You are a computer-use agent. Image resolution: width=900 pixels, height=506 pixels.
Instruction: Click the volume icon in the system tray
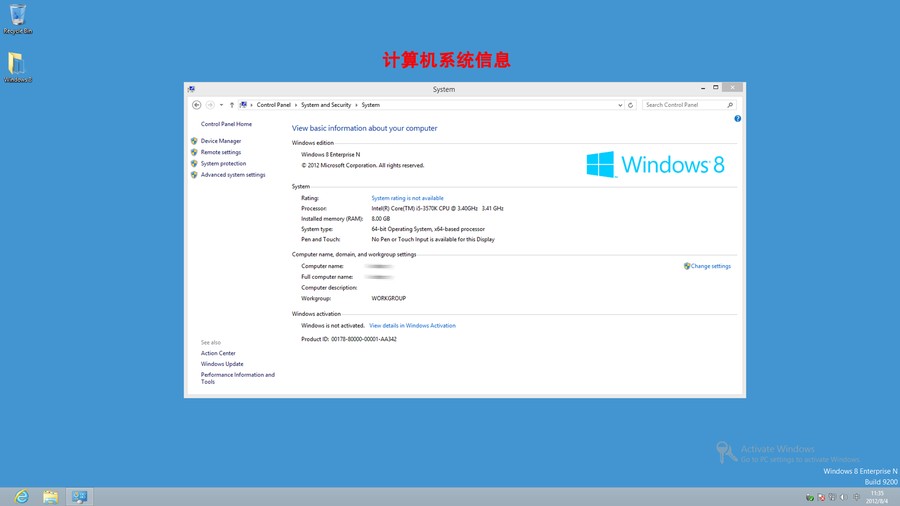(843, 497)
